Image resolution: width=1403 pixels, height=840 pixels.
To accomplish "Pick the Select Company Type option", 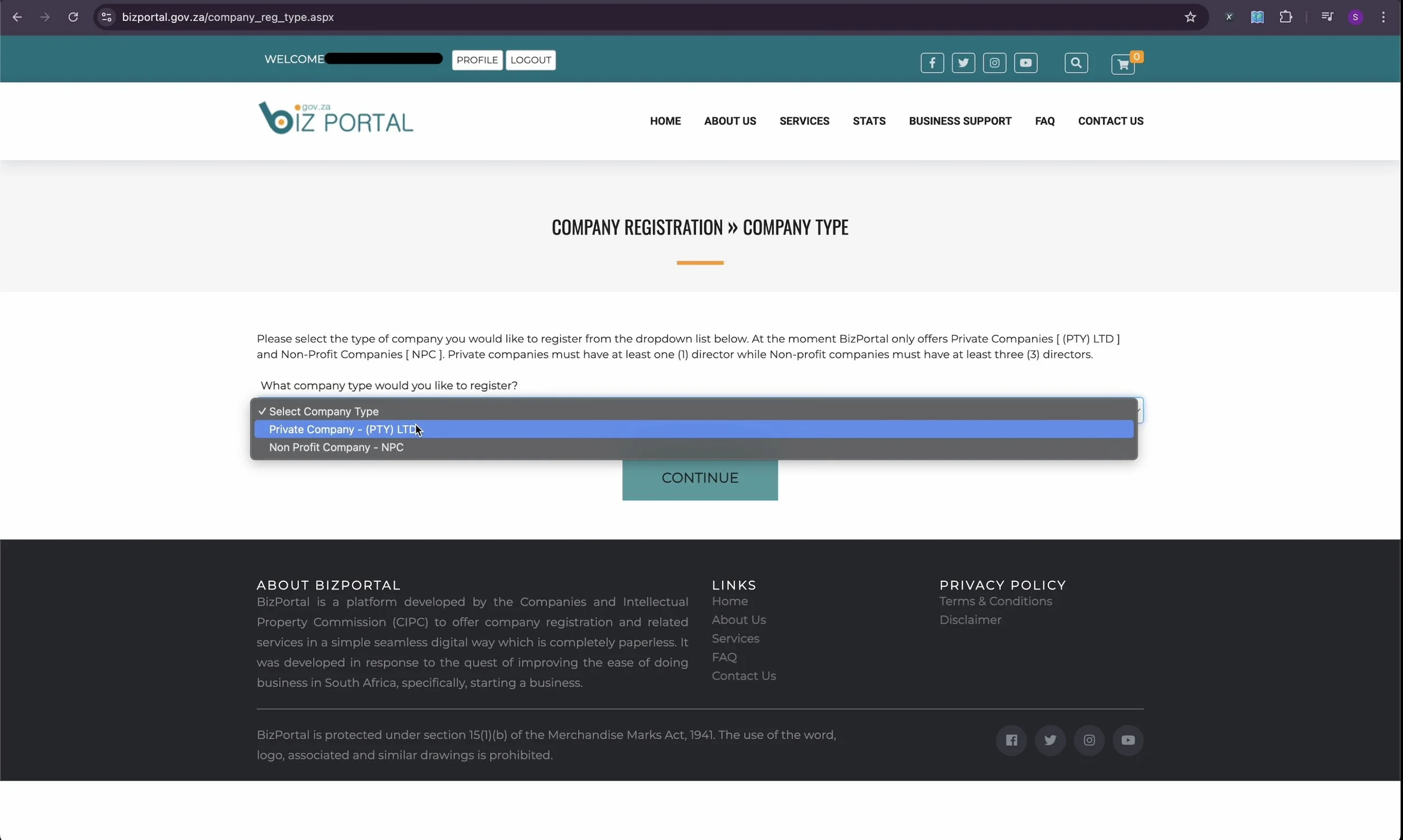I will (x=324, y=411).
